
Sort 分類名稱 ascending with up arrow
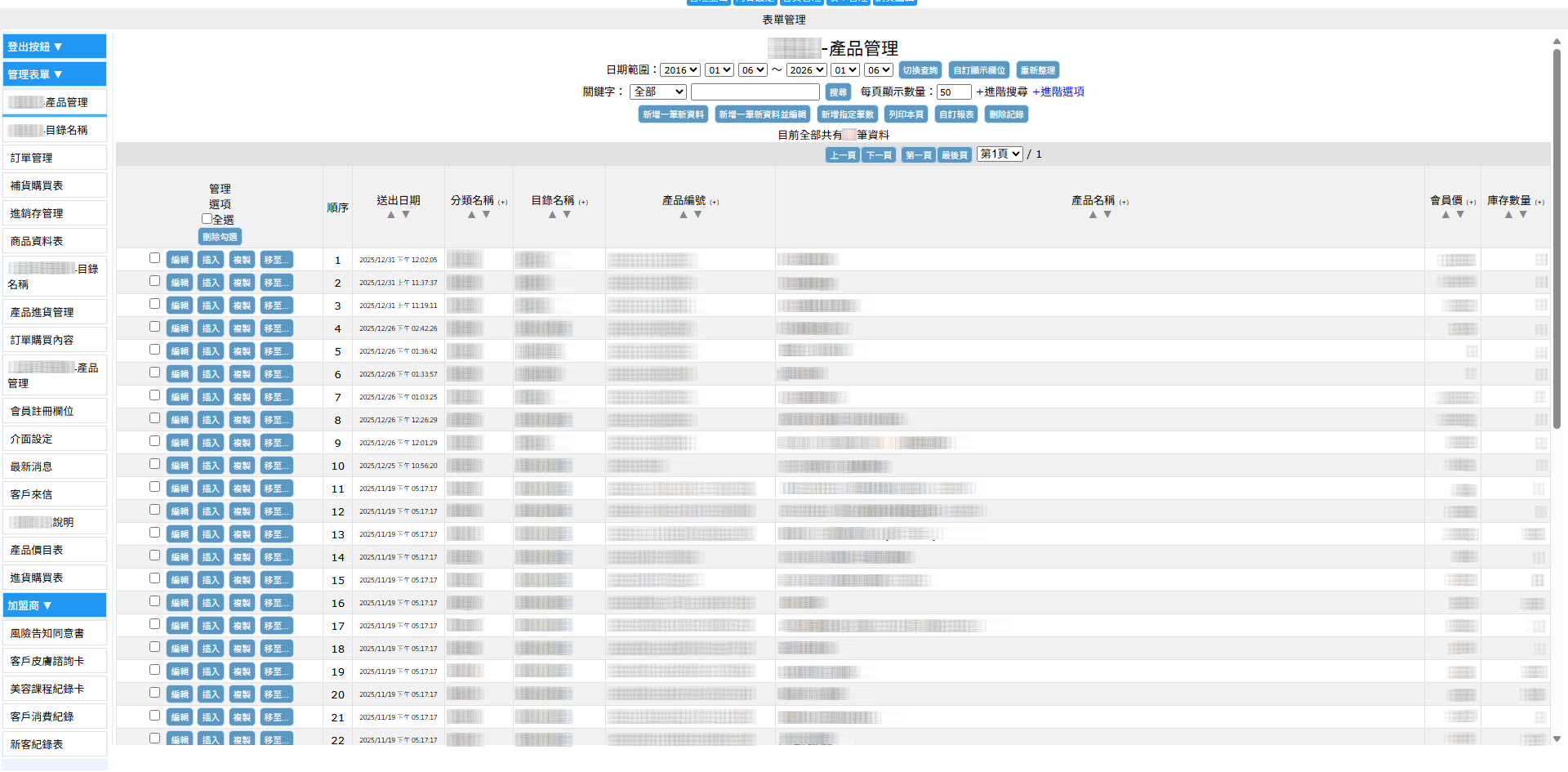471,215
